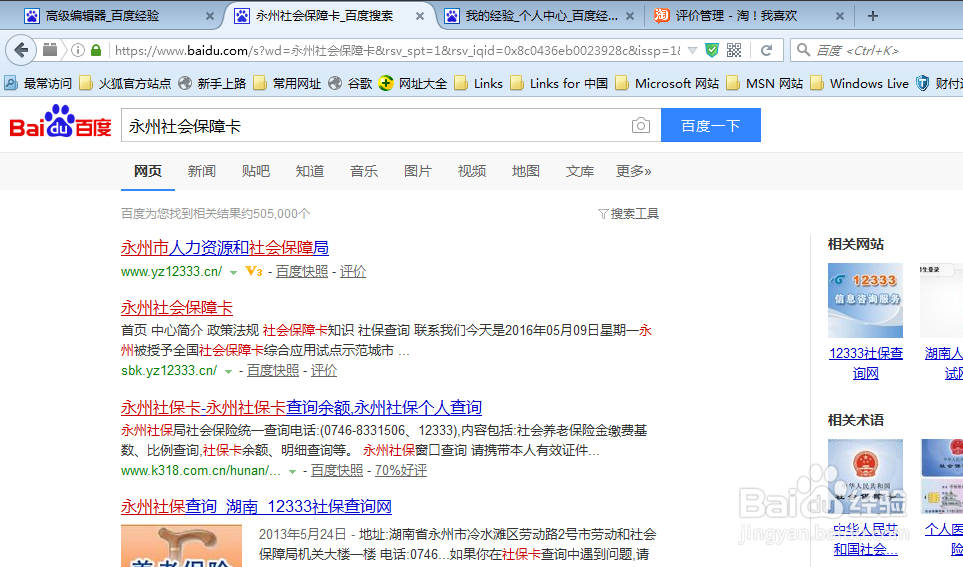
Task: Click the 12333 信息咨询服务 thumbnail
Action: (865, 300)
